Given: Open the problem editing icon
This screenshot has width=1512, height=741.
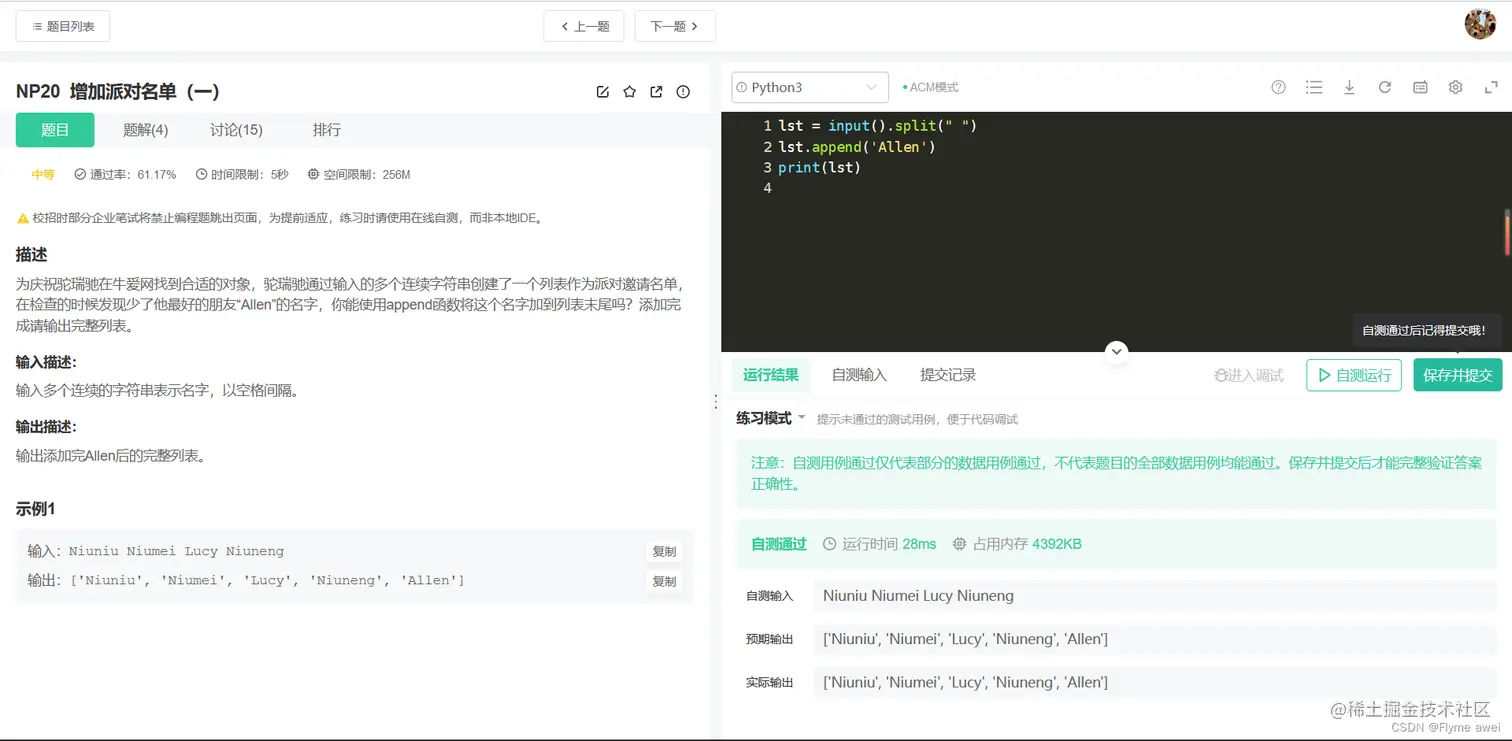Looking at the screenshot, I should tap(602, 91).
